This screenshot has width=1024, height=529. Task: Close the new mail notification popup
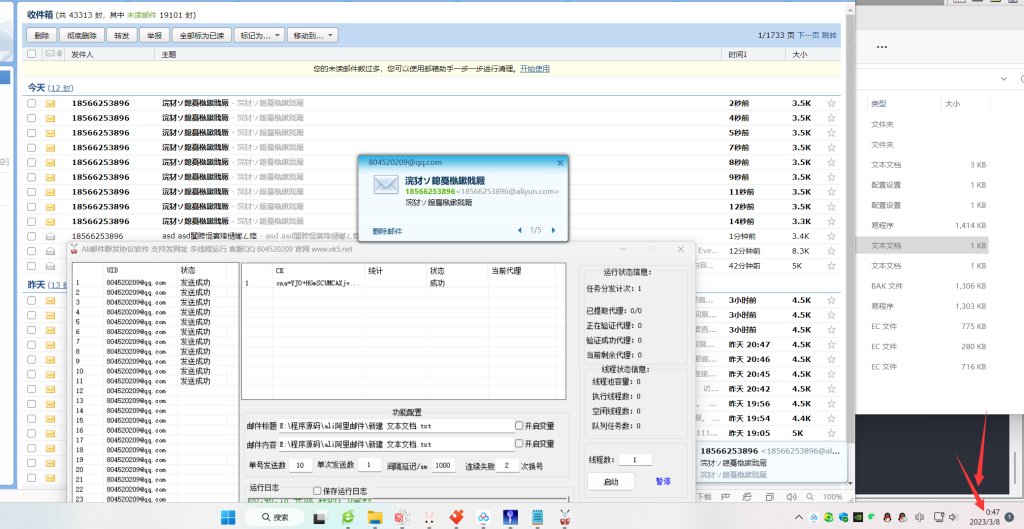(560, 161)
